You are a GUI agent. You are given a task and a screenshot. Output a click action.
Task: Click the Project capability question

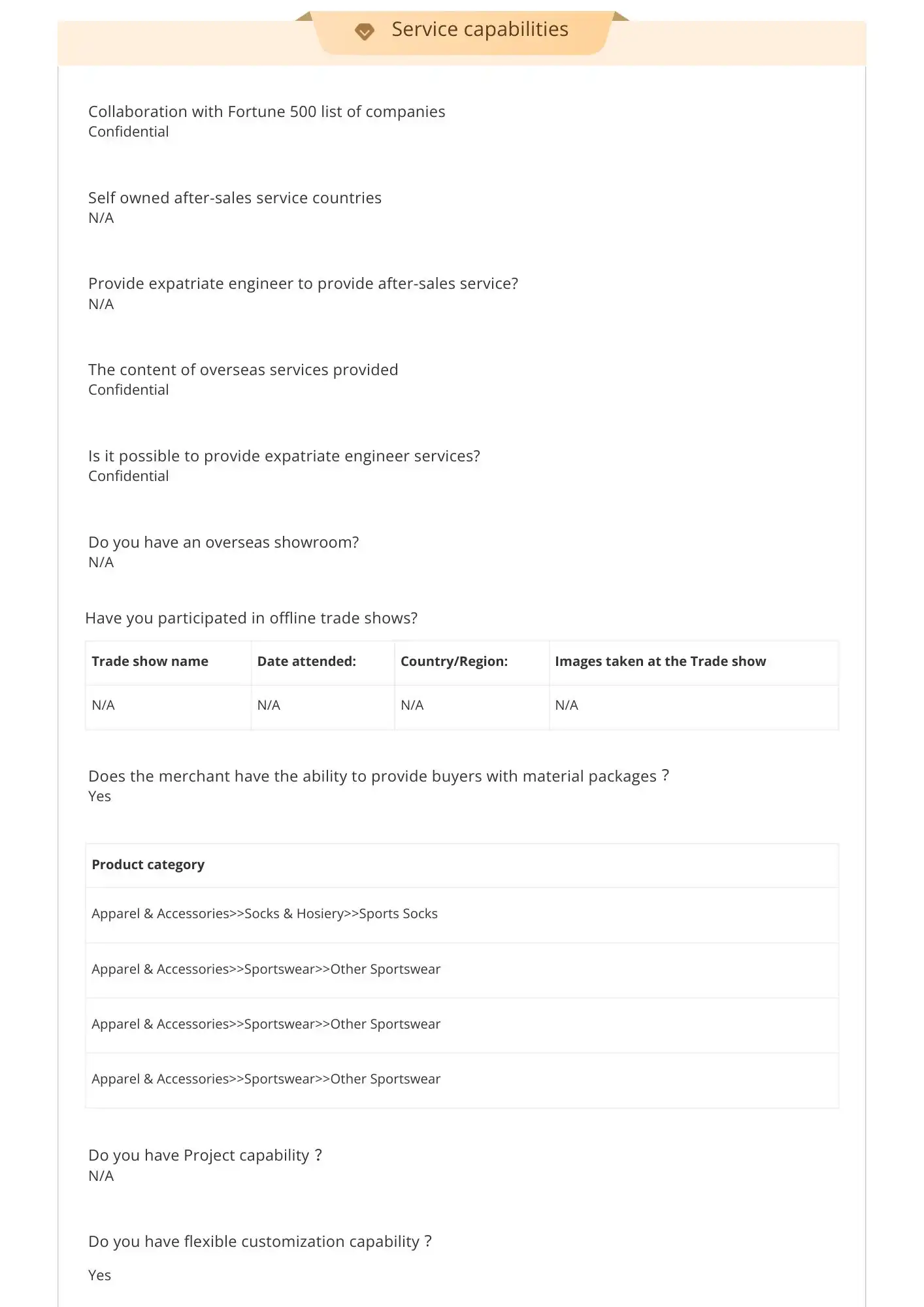[205, 1155]
